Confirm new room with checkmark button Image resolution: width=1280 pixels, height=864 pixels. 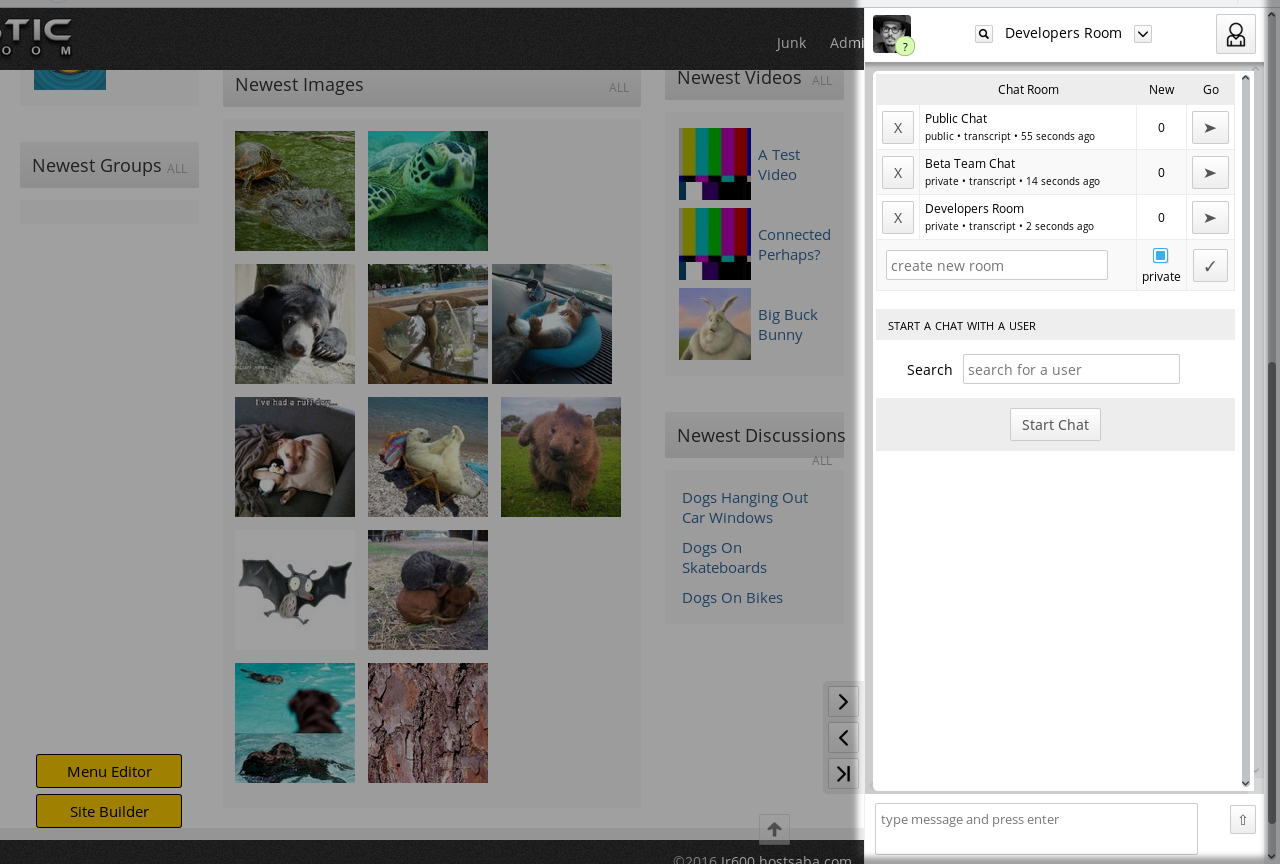[x=1210, y=266]
